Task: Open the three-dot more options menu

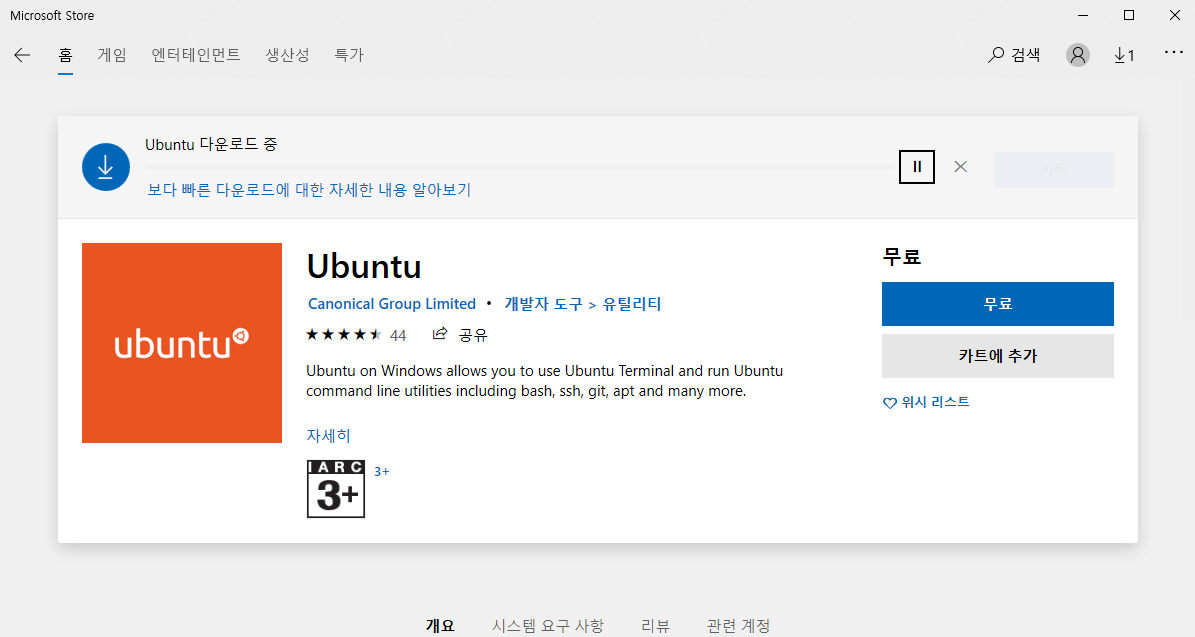Action: click(1174, 53)
